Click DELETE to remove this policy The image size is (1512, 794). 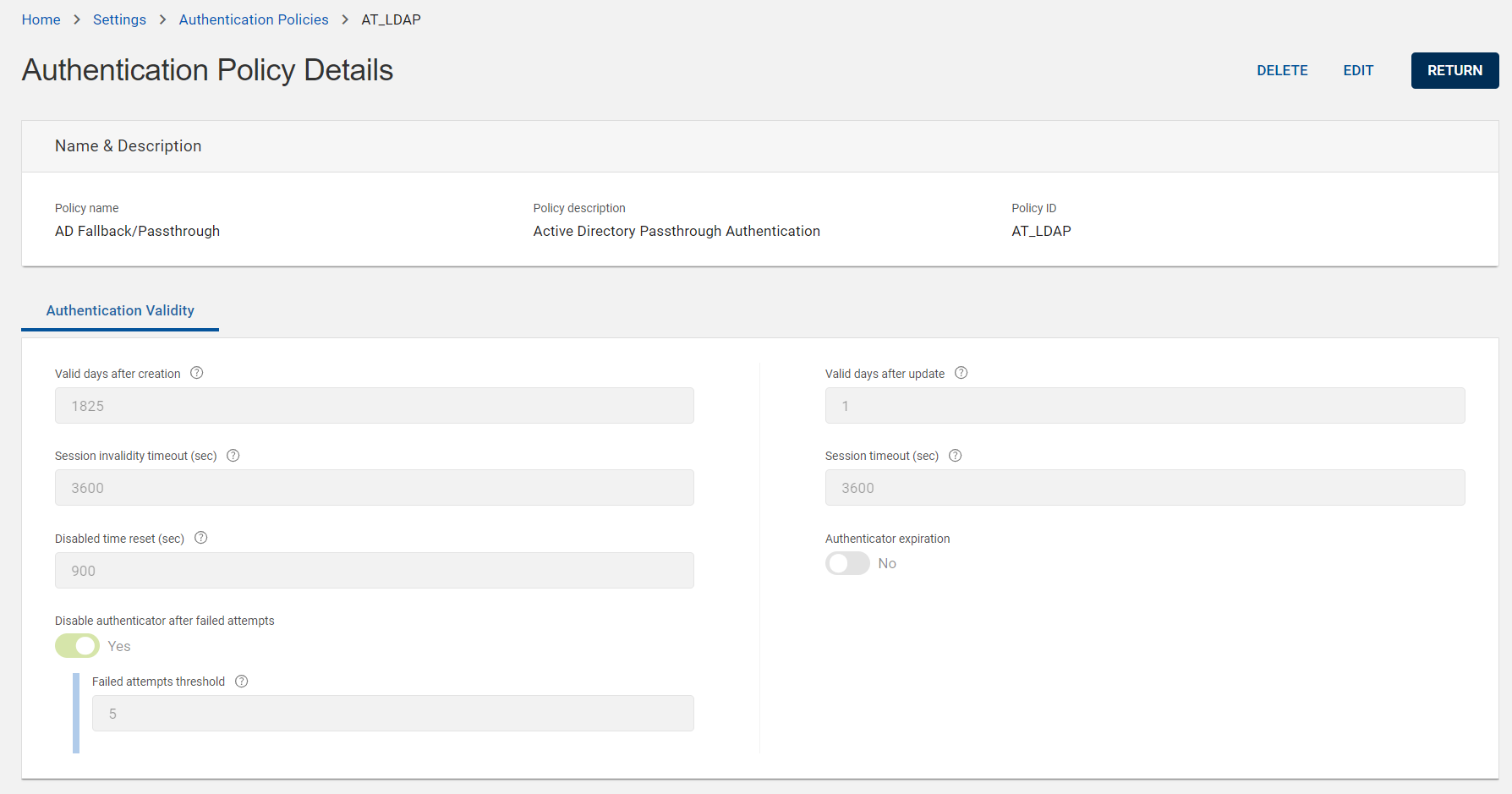click(1282, 70)
